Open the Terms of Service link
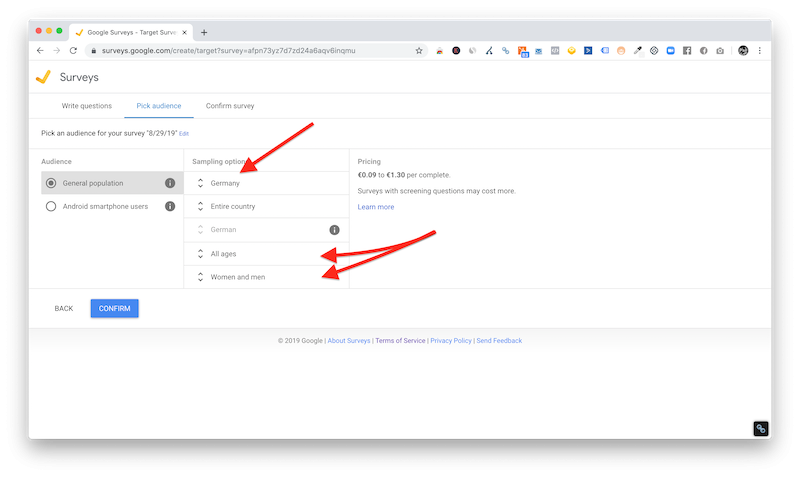This screenshot has width=800, height=477. (400, 340)
